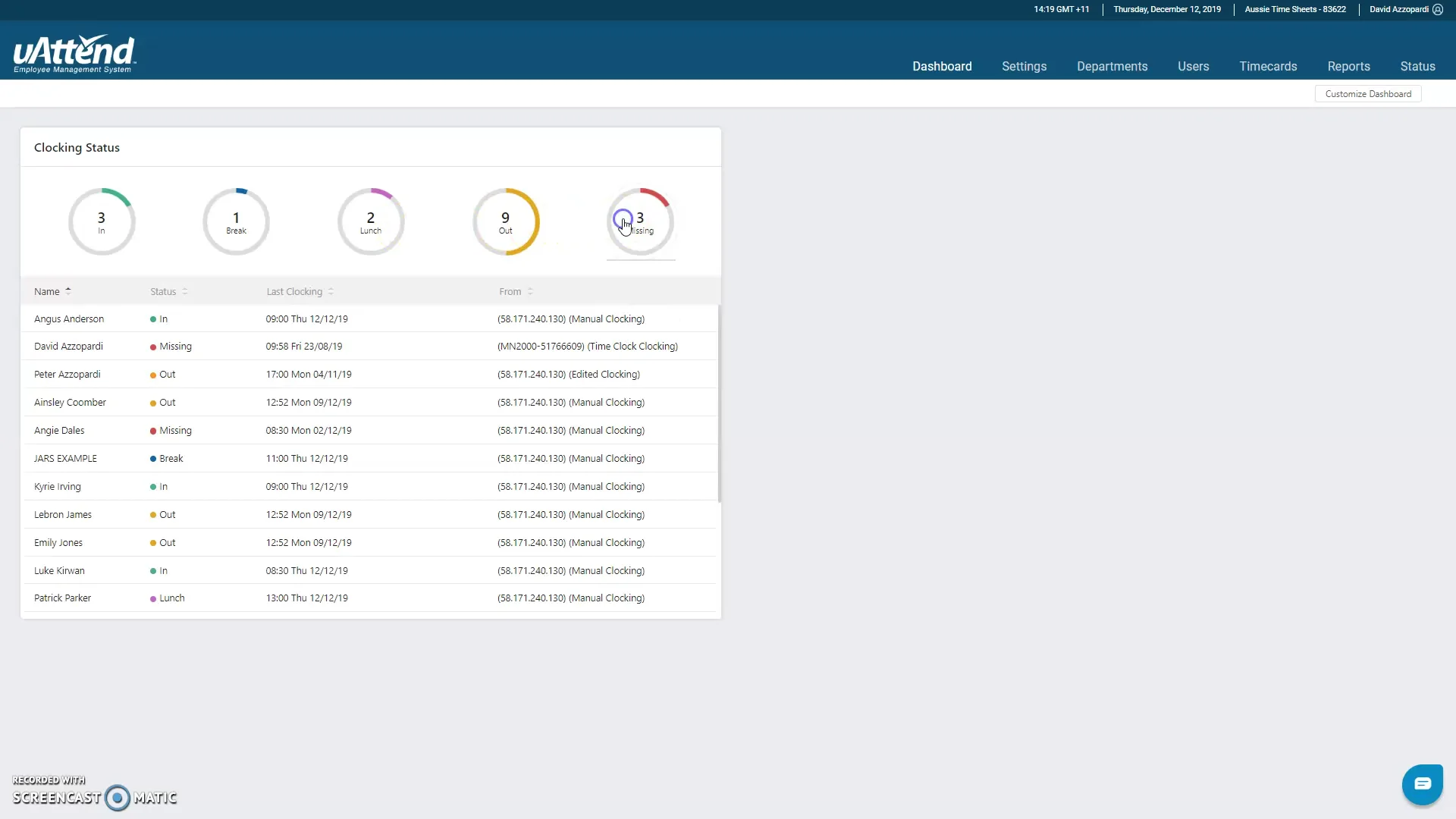Click Clocking Status panel title
This screenshot has height=819, width=1456.
click(x=77, y=147)
